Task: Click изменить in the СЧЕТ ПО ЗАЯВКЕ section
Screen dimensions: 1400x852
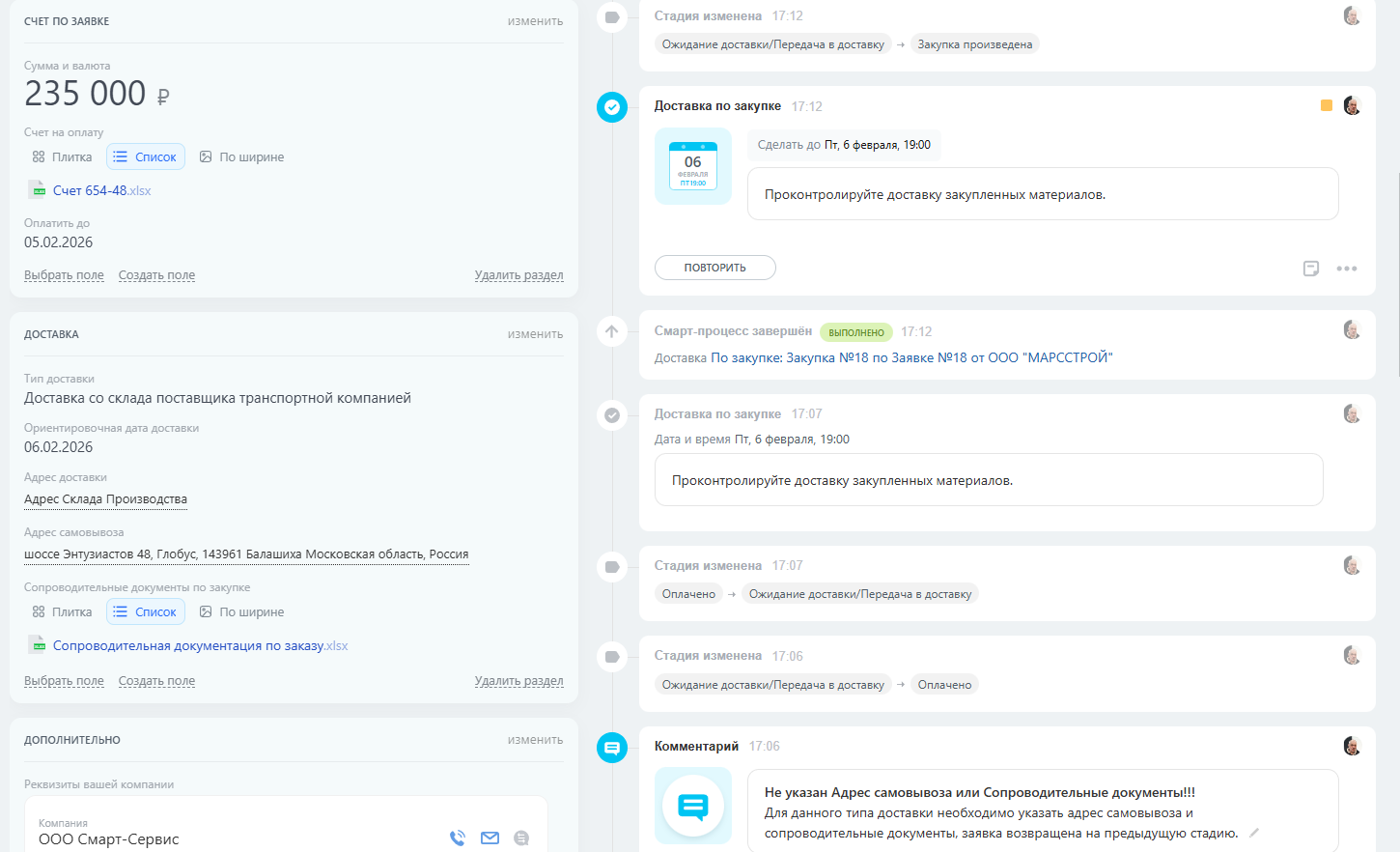Action: (x=535, y=21)
